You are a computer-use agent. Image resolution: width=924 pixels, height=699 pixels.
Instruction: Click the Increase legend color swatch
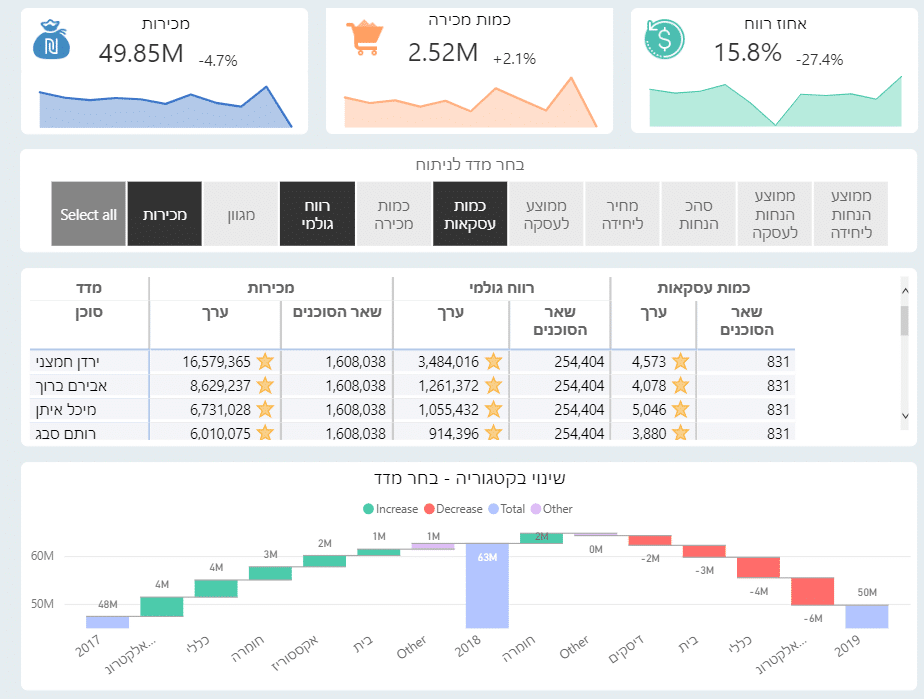(x=368, y=509)
